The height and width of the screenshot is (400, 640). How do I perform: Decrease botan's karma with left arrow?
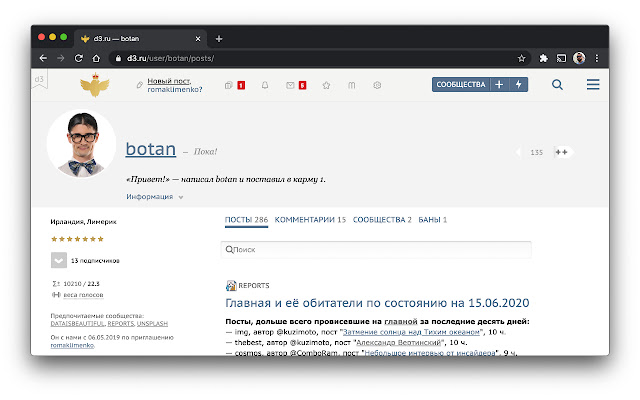(x=518, y=152)
